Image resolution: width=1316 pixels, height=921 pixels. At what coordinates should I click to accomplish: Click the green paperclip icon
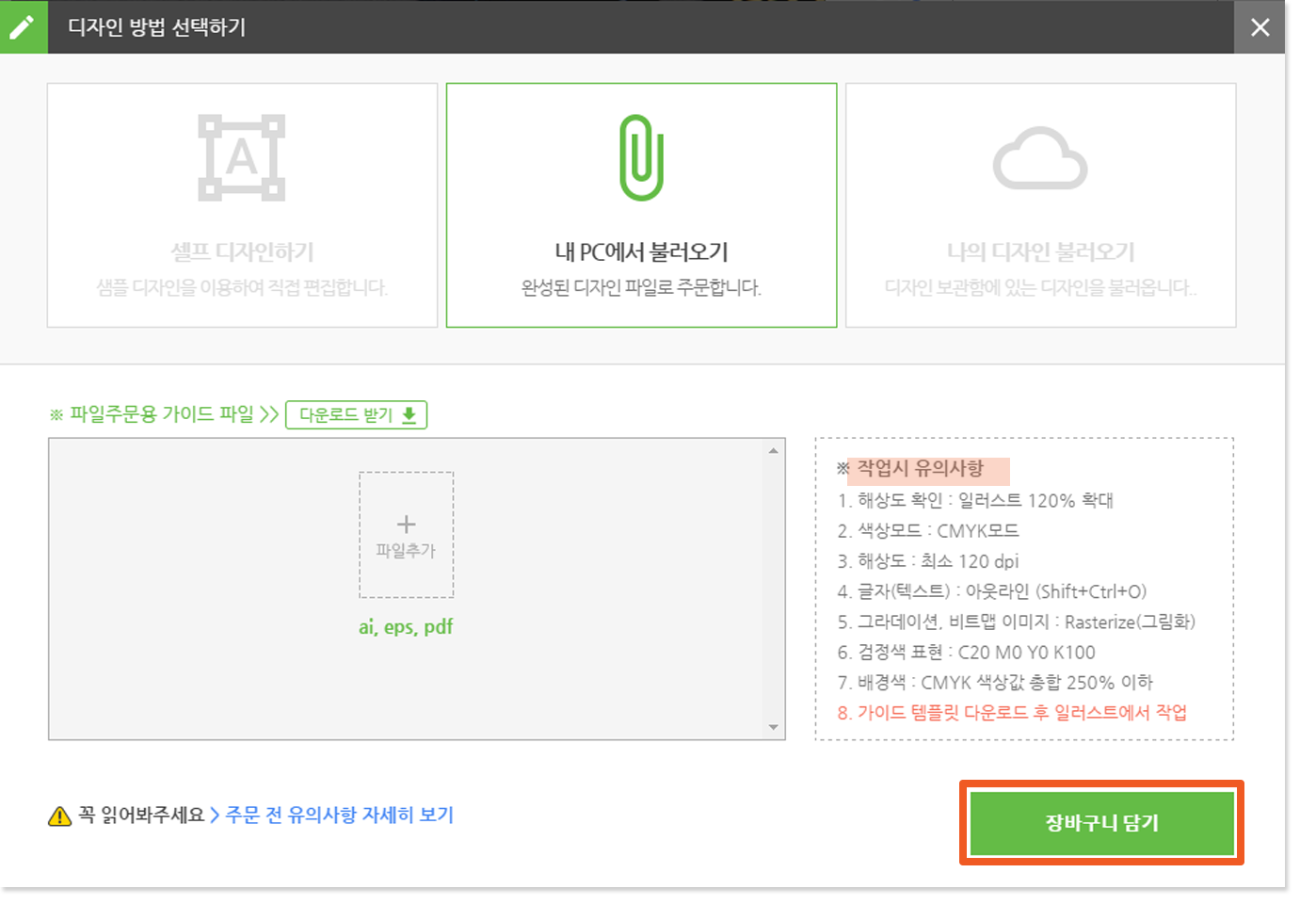642,157
